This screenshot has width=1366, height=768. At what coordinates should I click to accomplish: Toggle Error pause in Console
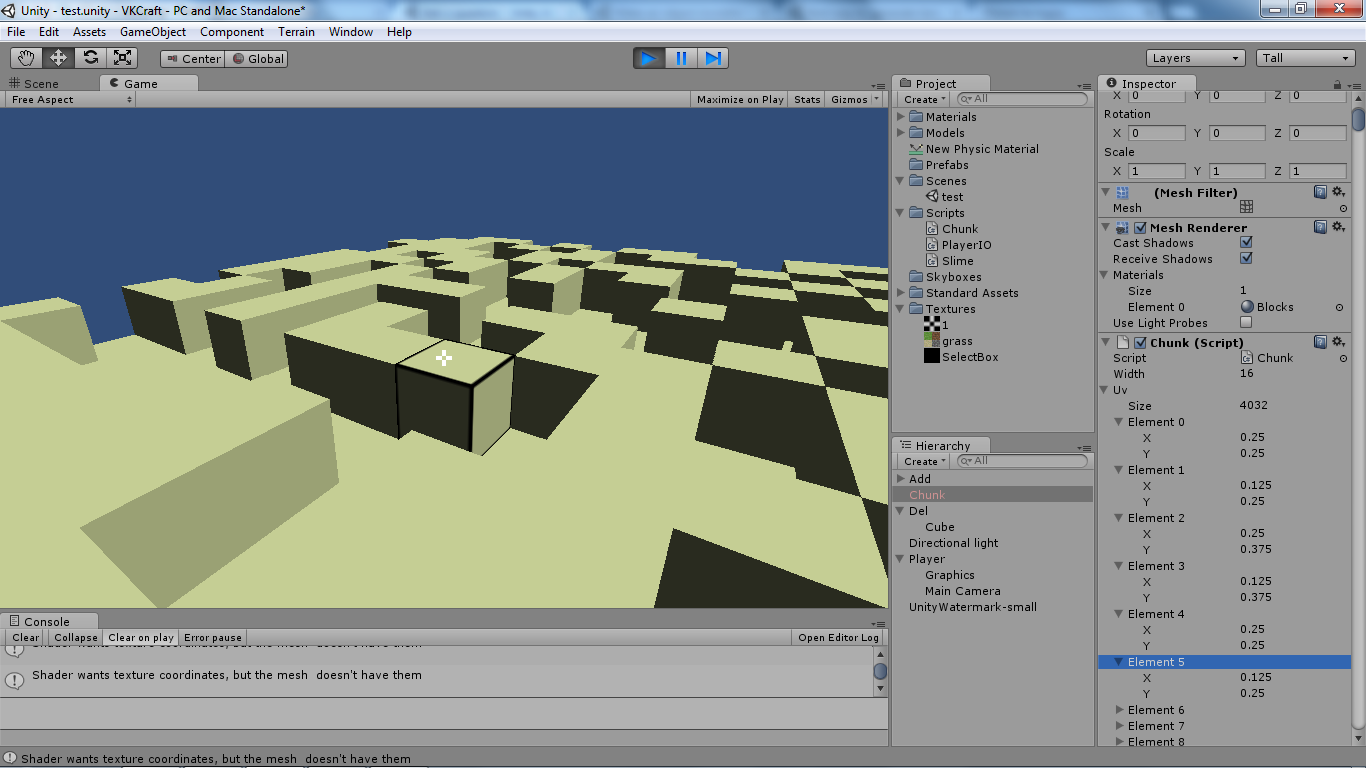point(213,637)
